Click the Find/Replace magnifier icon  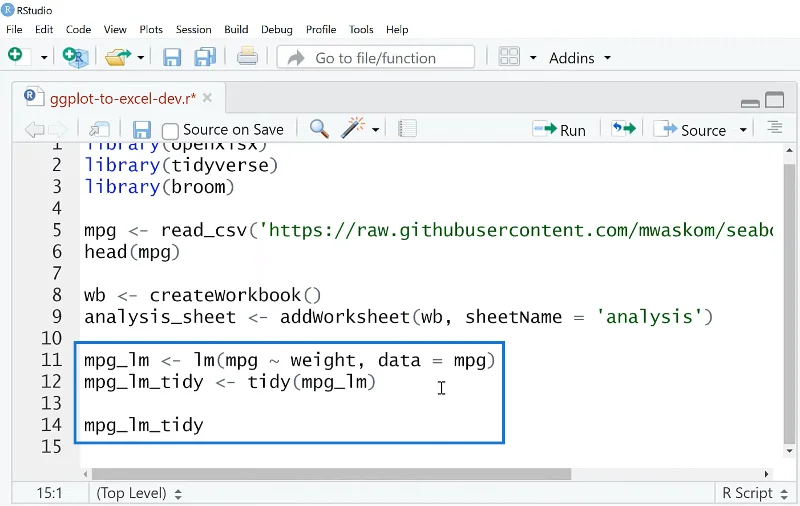coord(319,129)
